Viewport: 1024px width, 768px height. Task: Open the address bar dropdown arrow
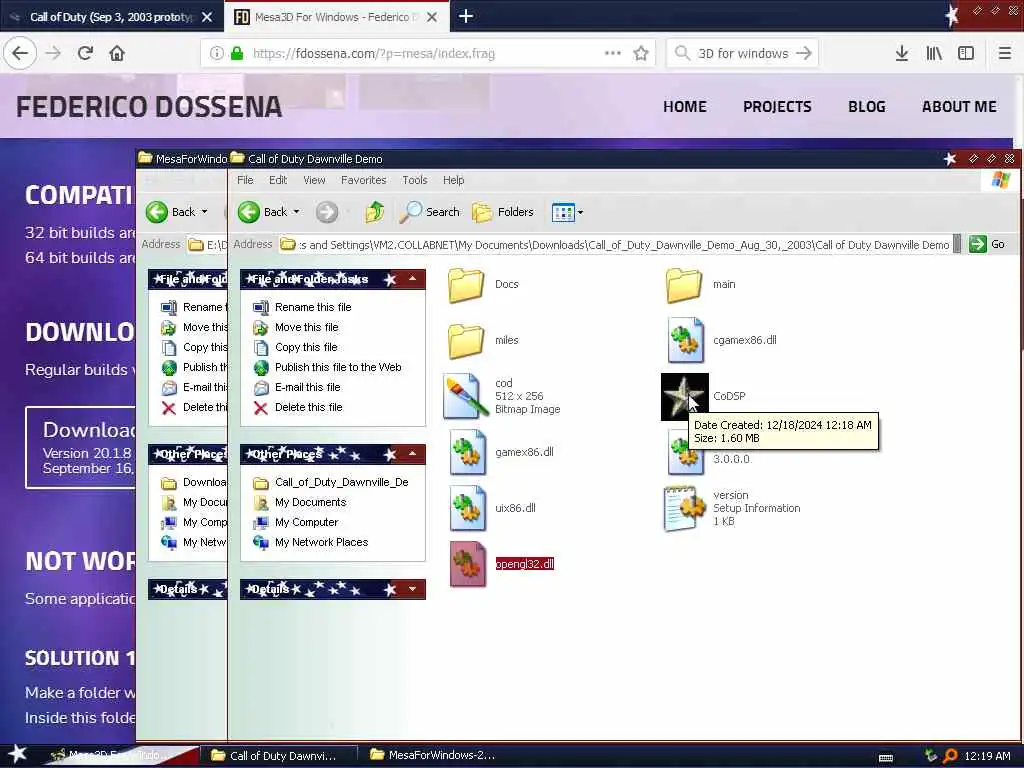coord(957,244)
